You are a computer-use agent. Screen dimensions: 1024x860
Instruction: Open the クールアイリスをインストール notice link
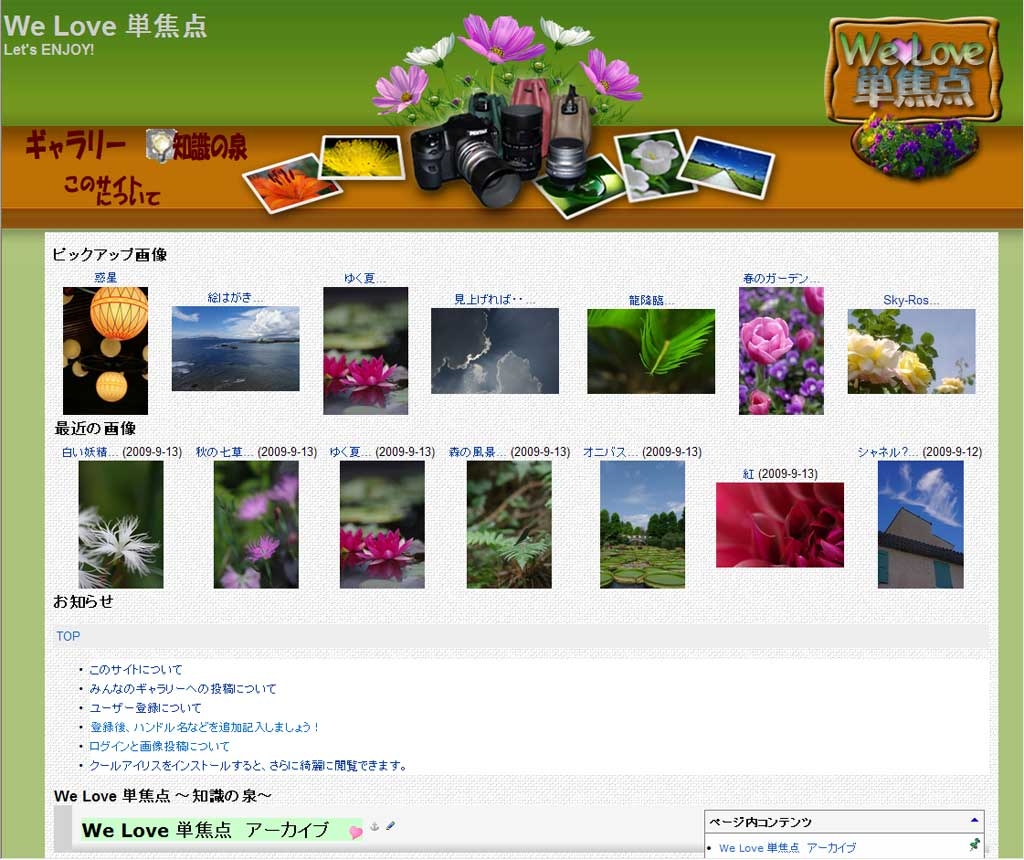click(x=248, y=765)
